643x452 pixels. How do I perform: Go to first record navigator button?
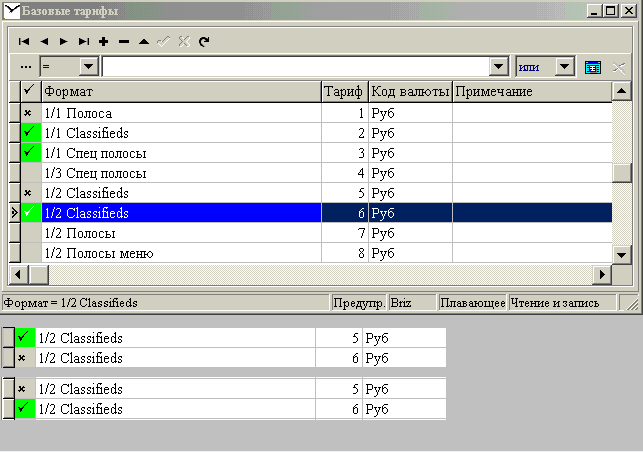coord(24,42)
